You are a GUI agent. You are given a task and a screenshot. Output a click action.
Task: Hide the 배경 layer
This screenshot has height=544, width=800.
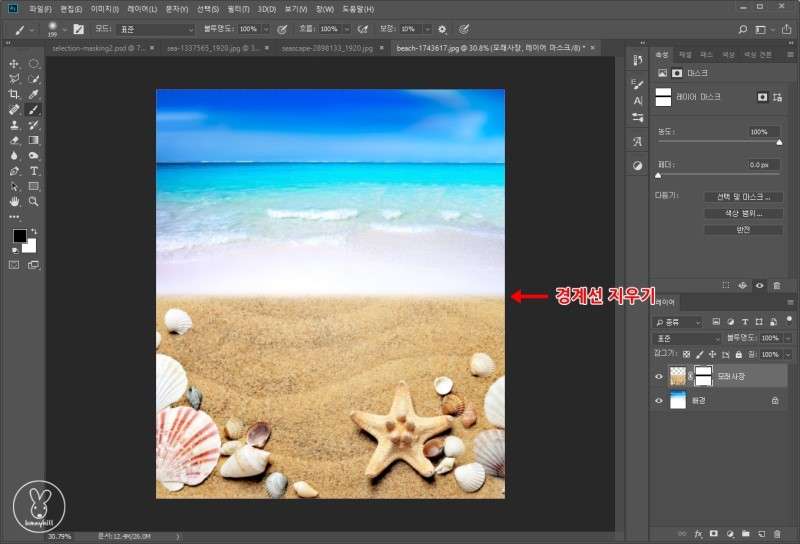658,400
